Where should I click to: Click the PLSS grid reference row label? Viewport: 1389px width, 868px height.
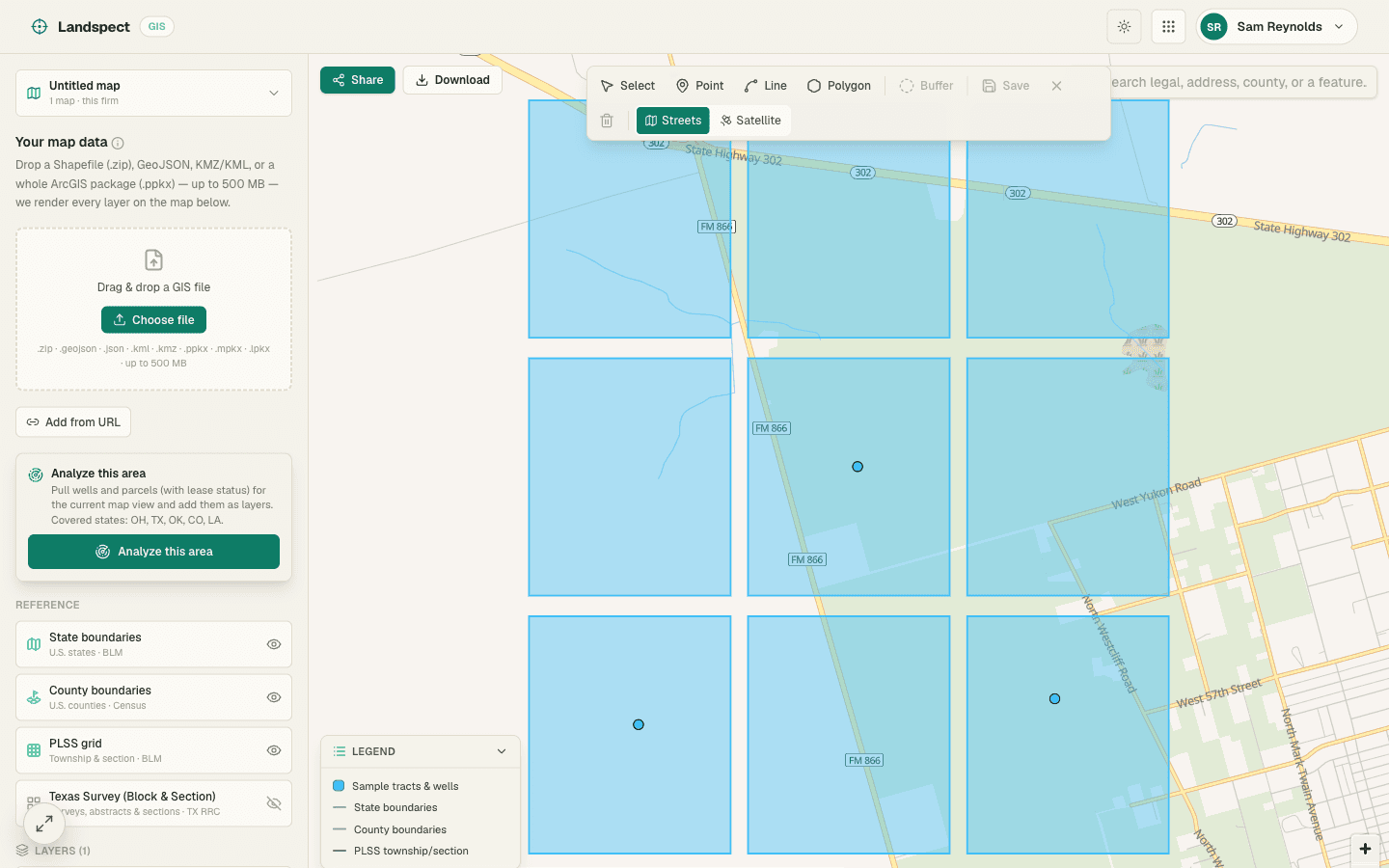click(x=75, y=744)
